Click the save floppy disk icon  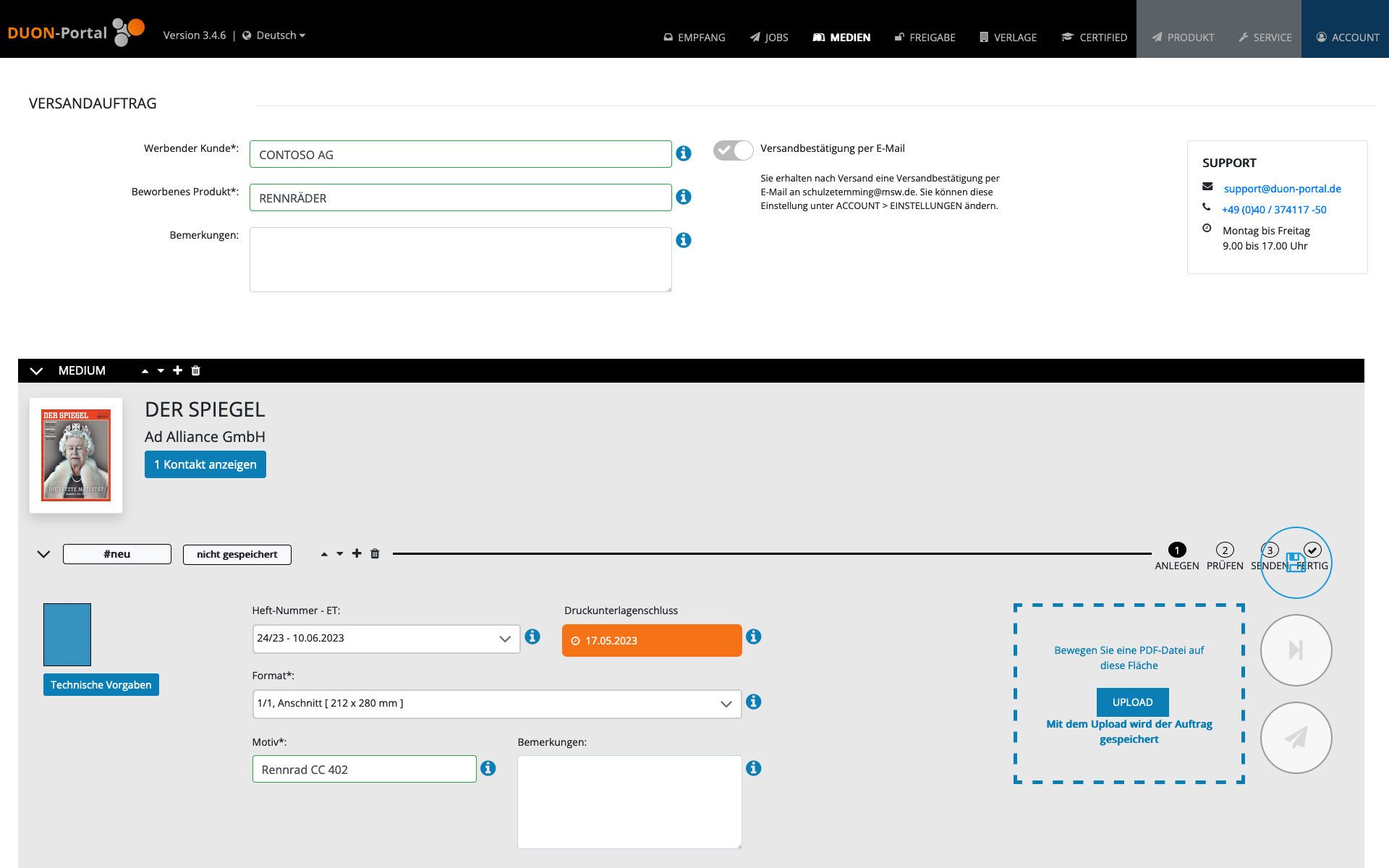[1296, 563]
